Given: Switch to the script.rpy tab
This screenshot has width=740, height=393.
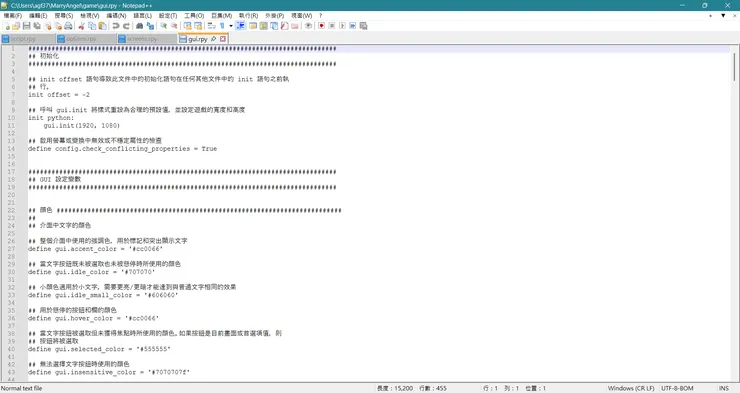Looking at the screenshot, I should 28,39.
